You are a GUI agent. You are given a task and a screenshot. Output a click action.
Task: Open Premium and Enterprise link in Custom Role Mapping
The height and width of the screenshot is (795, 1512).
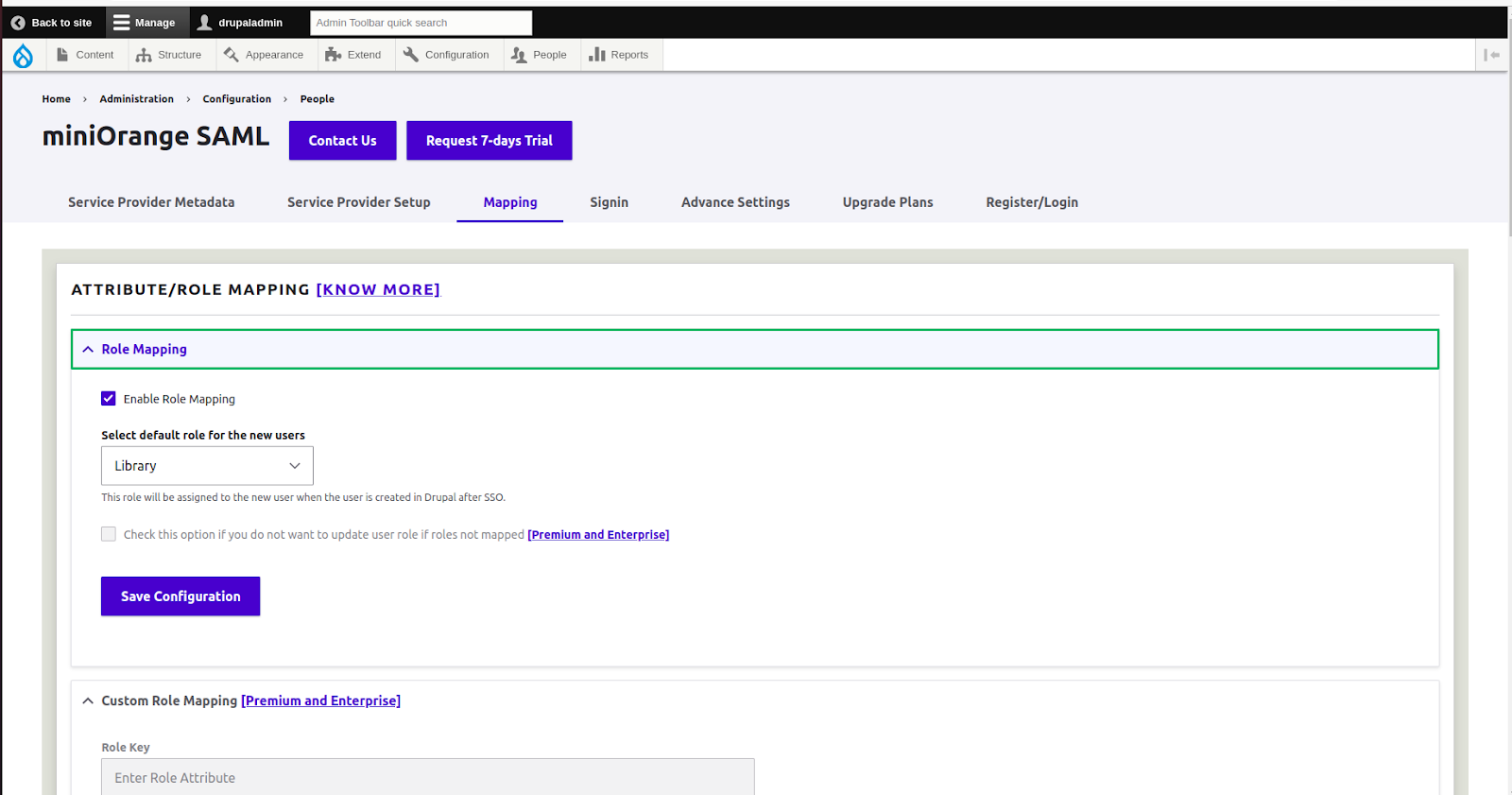coord(320,700)
